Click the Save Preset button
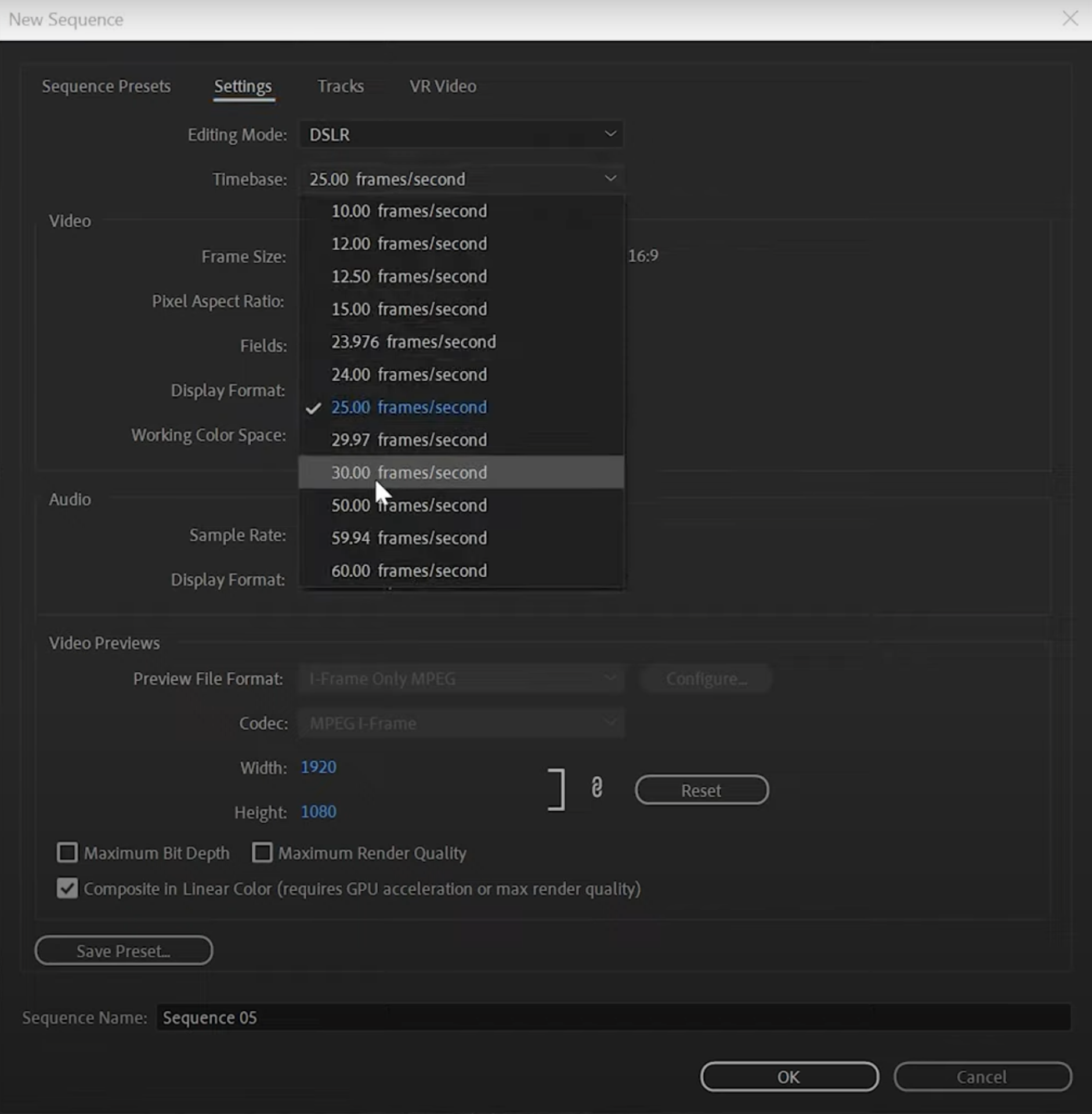 pyautogui.click(x=124, y=951)
